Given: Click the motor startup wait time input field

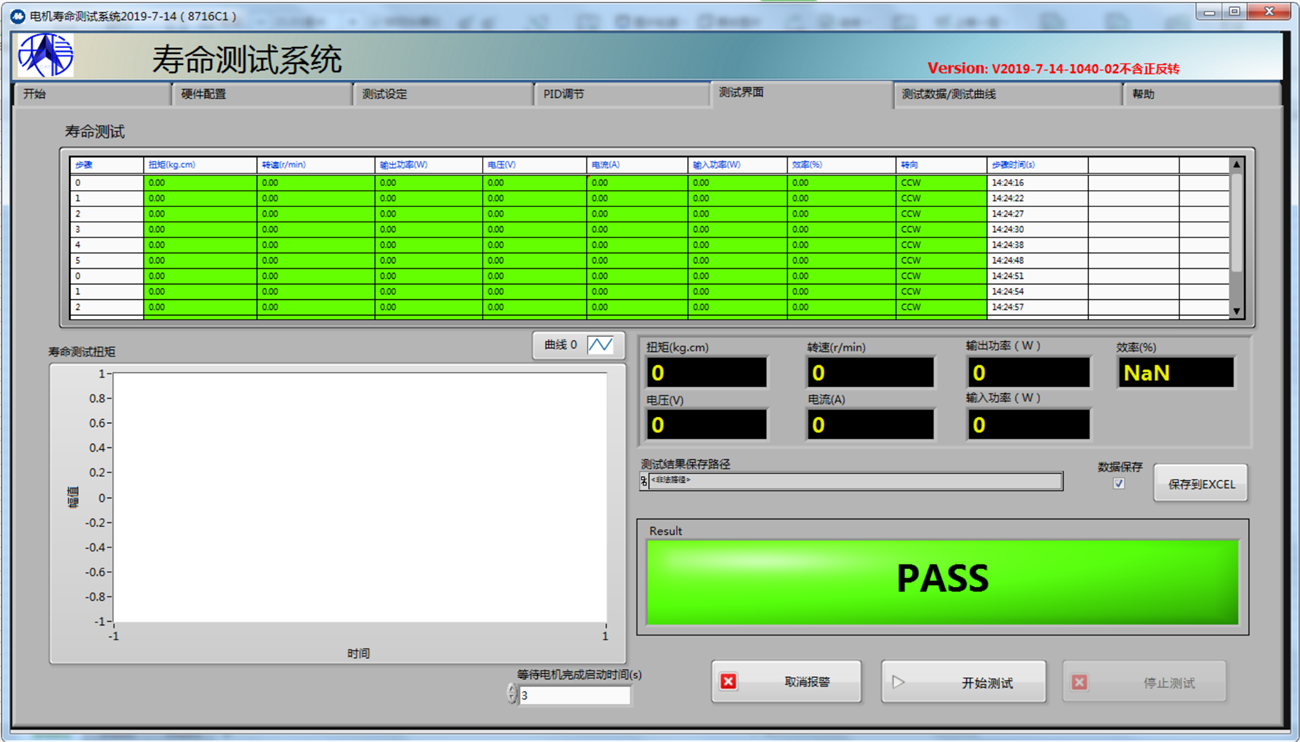Looking at the screenshot, I should (574, 695).
